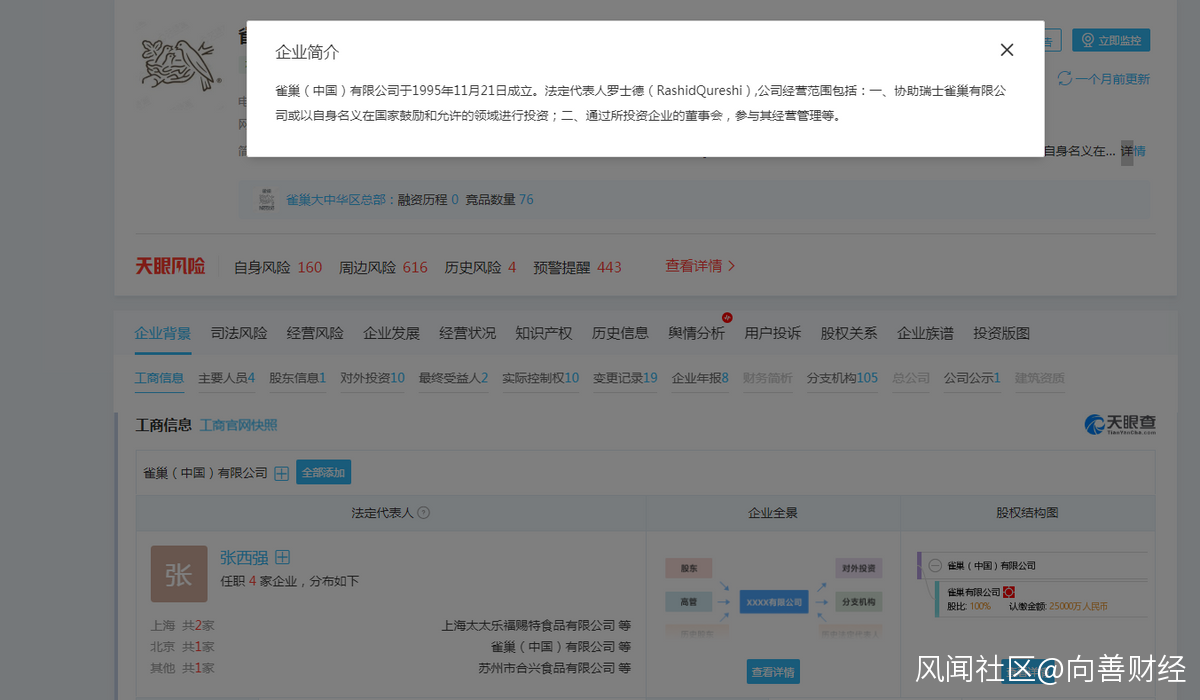Select 预警提醒 443 entry
The width and height of the screenshot is (1200, 700).
click(x=577, y=267)
